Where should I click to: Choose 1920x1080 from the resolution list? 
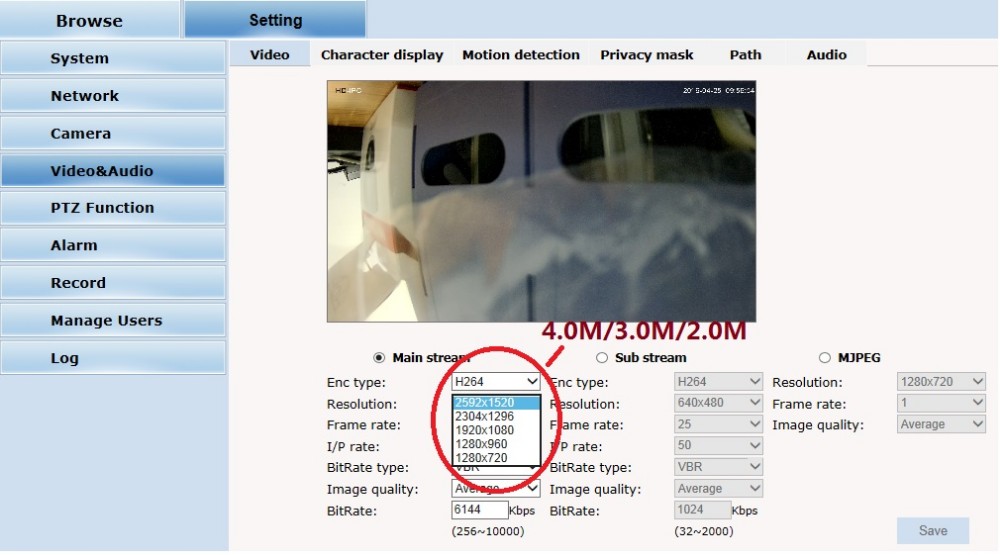click(485, 430)
